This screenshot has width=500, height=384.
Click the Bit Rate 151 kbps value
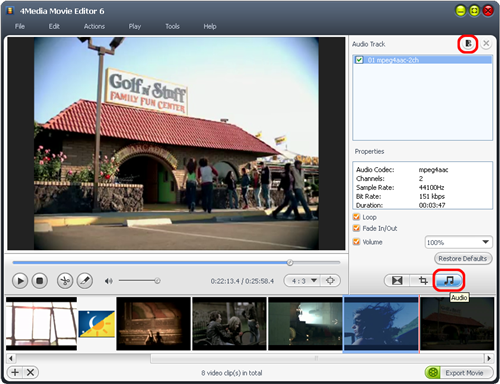click(432, 196)
